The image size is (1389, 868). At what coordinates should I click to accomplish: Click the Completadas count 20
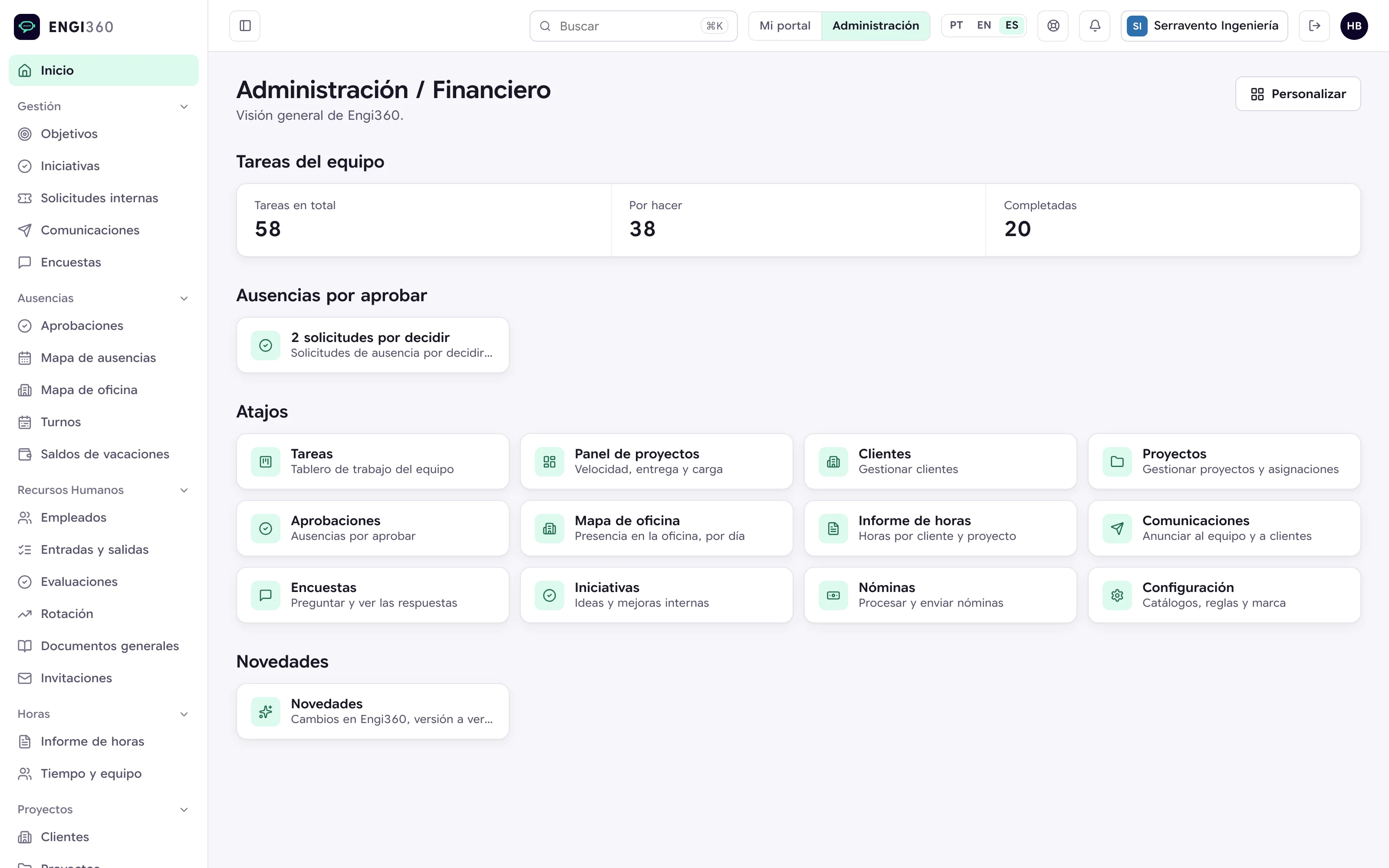1017,229
